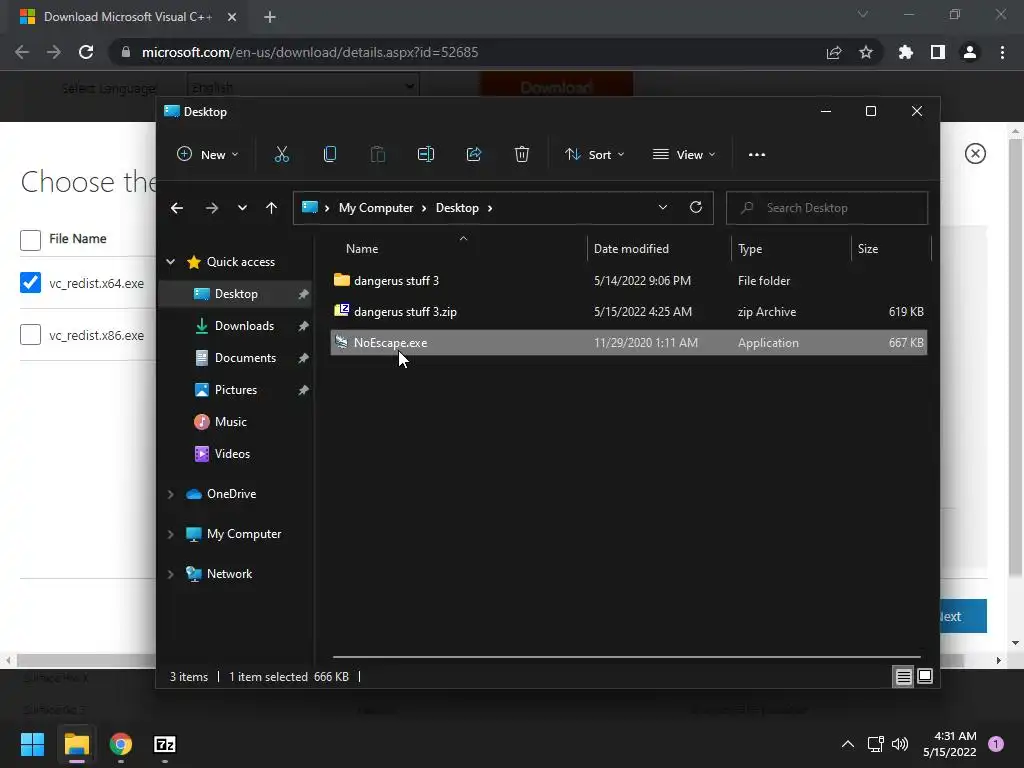Viewport: 1024px width, 768px height.
Task: Click the Next button on the webpage
Action: (963, 616)
